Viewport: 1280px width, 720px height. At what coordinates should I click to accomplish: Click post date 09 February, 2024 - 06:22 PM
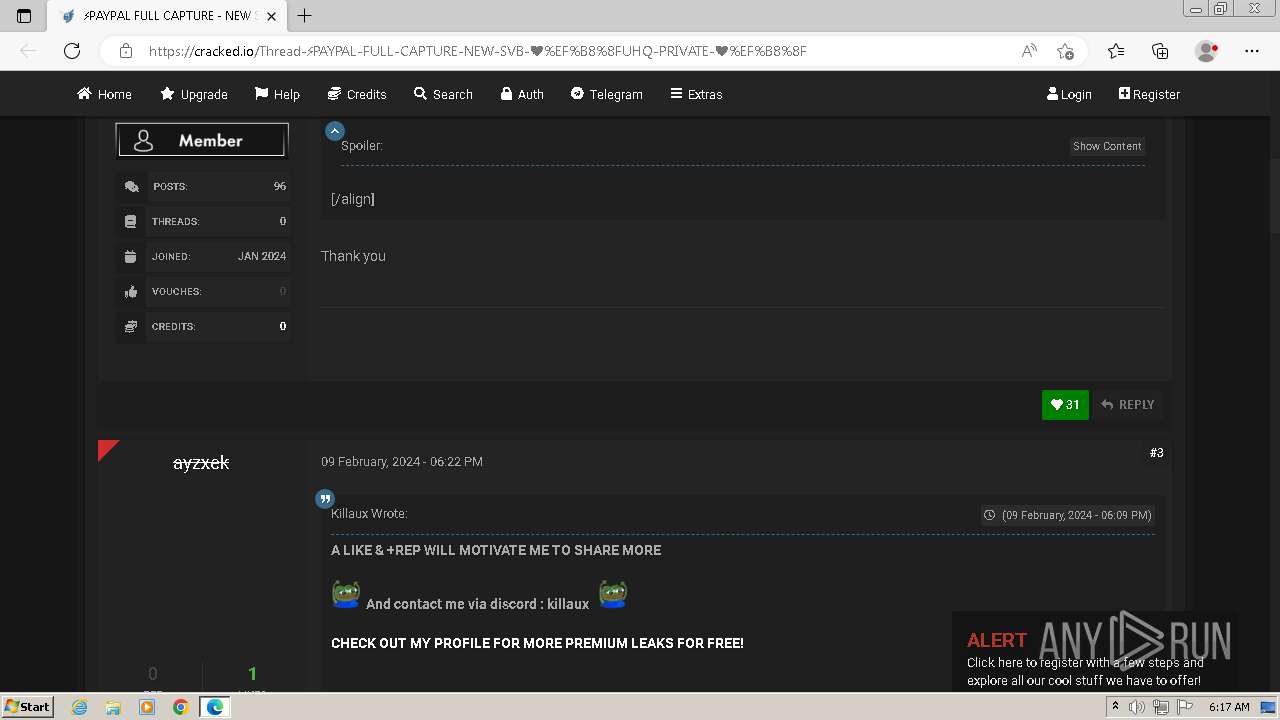pos(402,462)
